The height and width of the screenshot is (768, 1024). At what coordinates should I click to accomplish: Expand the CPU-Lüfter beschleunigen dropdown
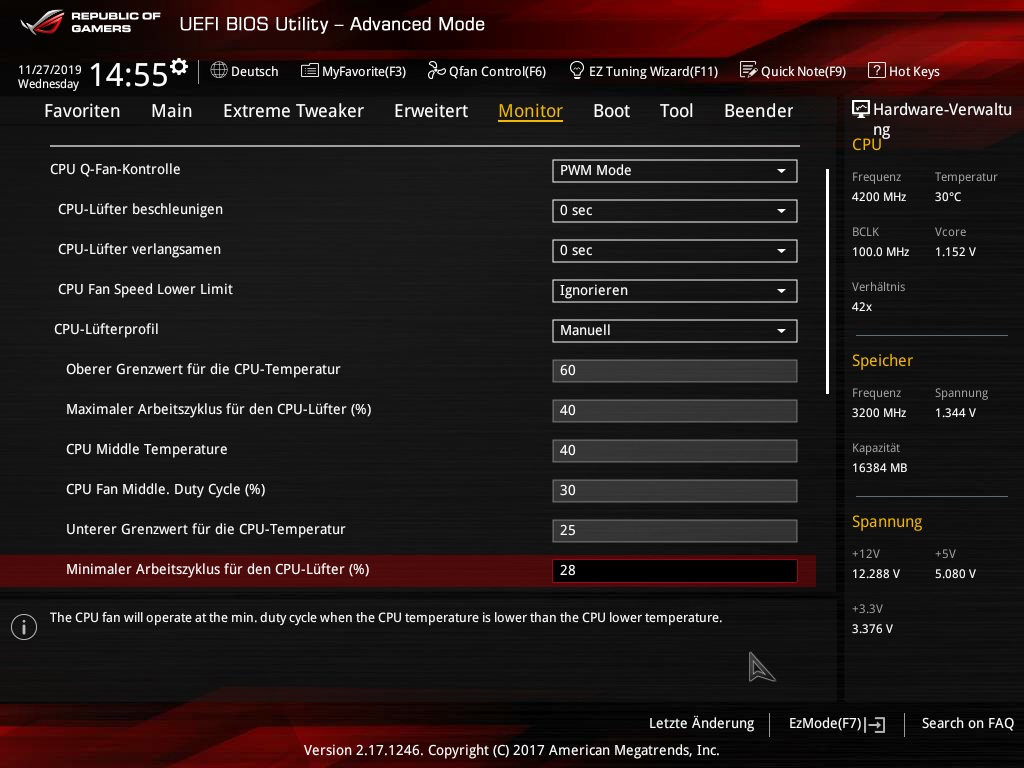(x=675, y=210)
